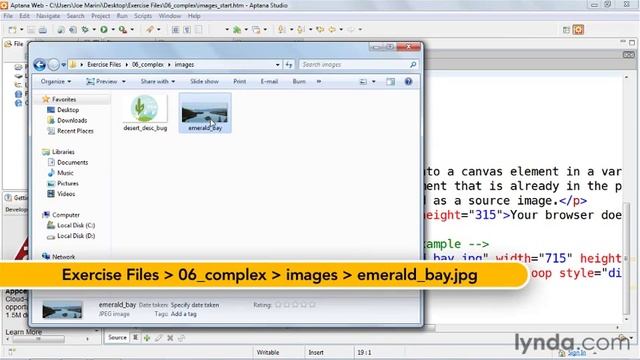
Task: Click the Debug bug icon in Aptana toolbar
Action: [x=84, y=29]
